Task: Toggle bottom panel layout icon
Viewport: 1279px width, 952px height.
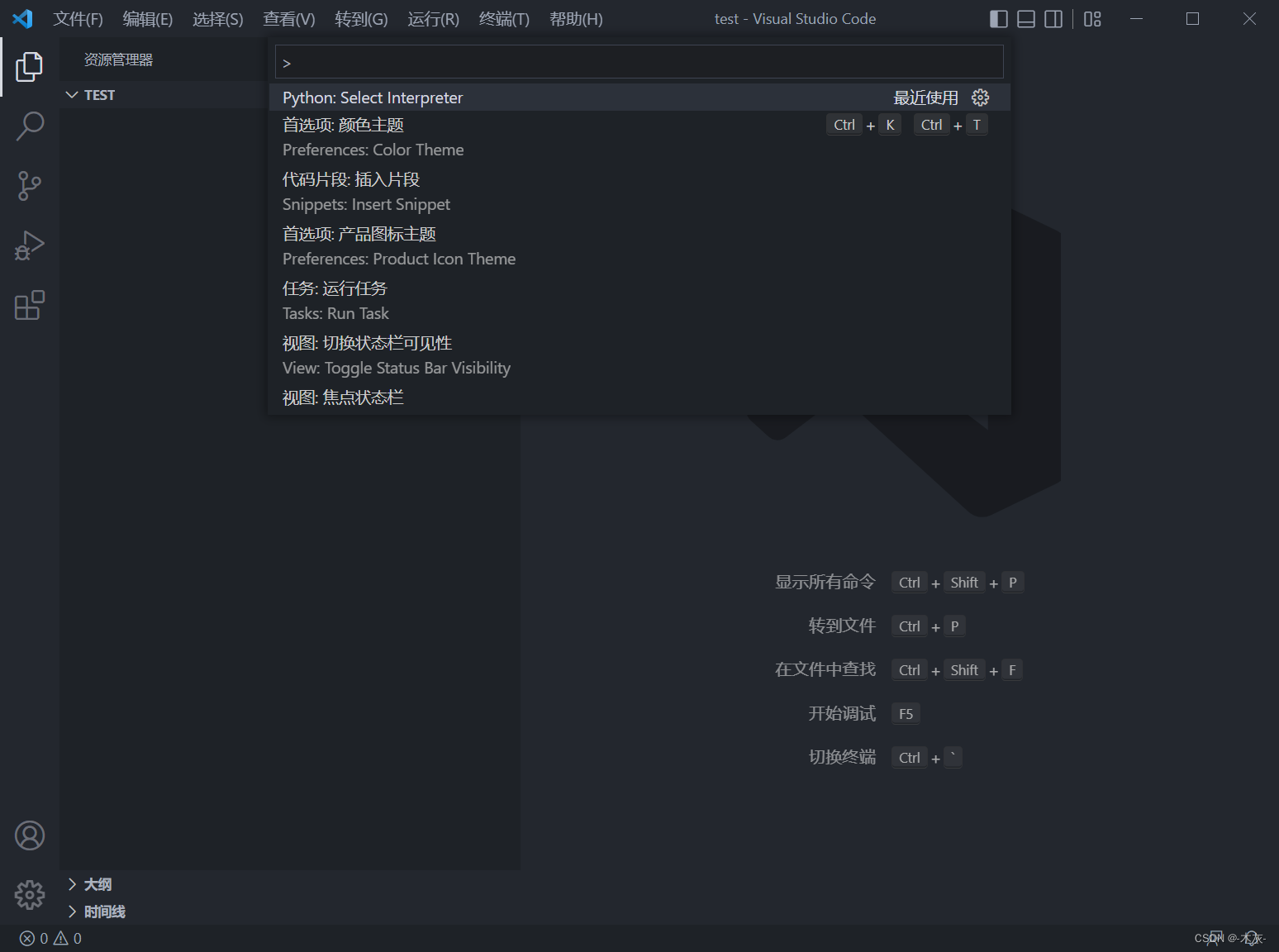Action: [x=1026, y=19]
